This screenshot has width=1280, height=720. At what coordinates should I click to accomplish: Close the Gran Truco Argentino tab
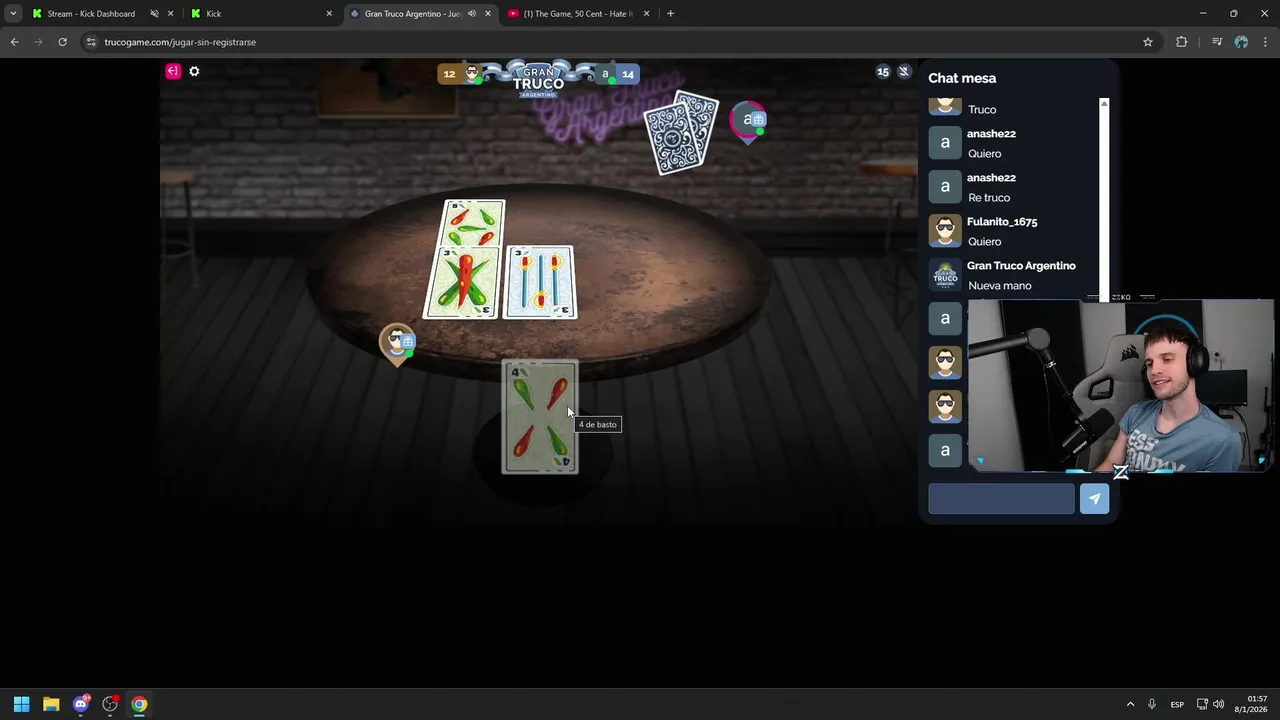(488, 14)
